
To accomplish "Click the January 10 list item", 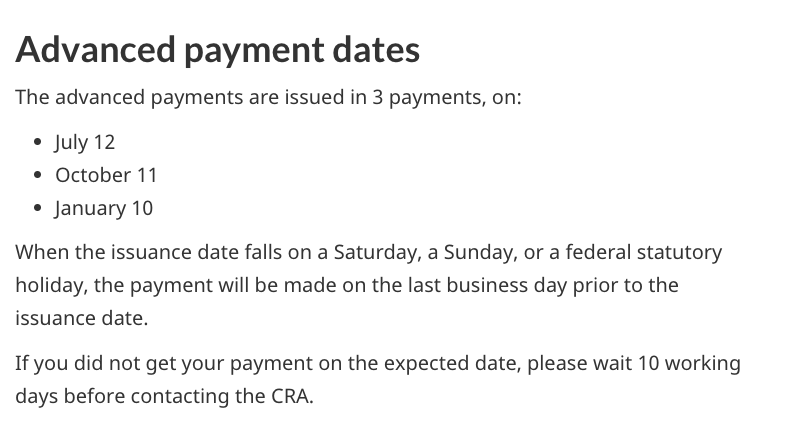I will click(104, 209).
